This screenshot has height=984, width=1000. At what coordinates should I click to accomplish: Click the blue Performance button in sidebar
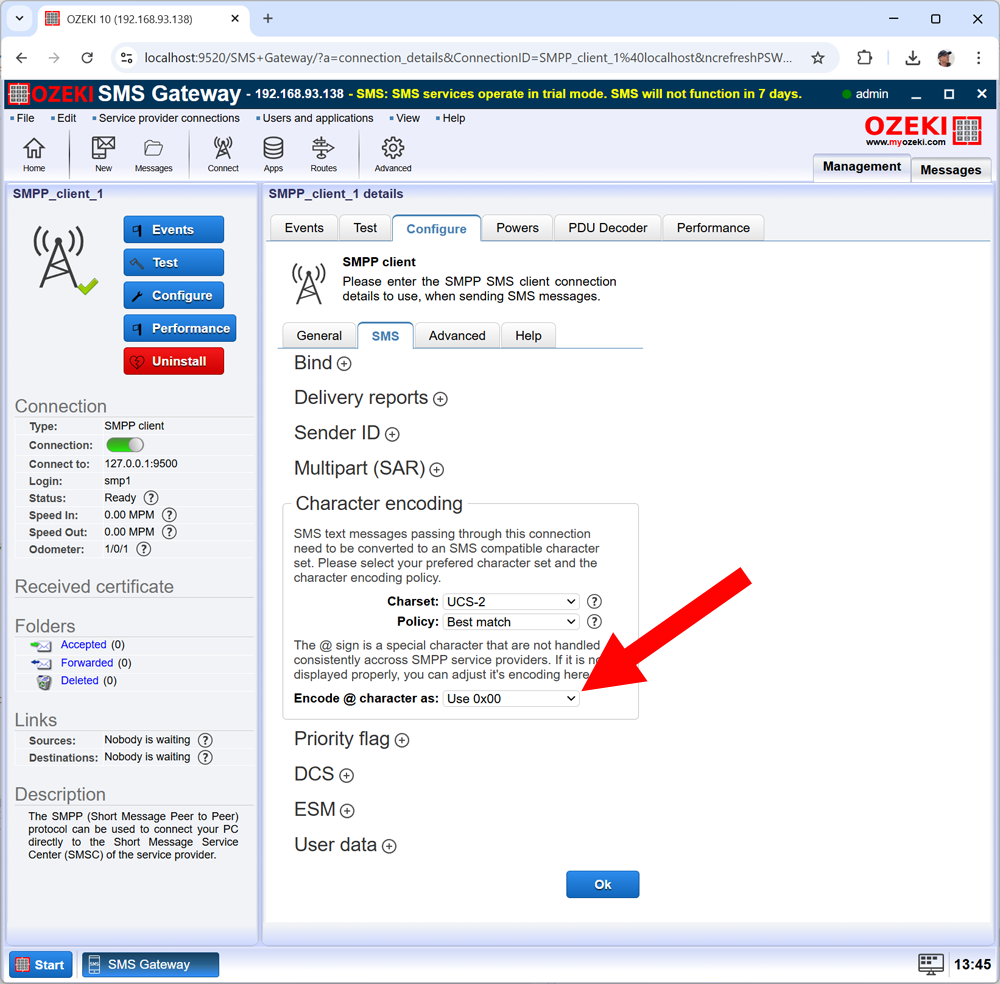180,328
